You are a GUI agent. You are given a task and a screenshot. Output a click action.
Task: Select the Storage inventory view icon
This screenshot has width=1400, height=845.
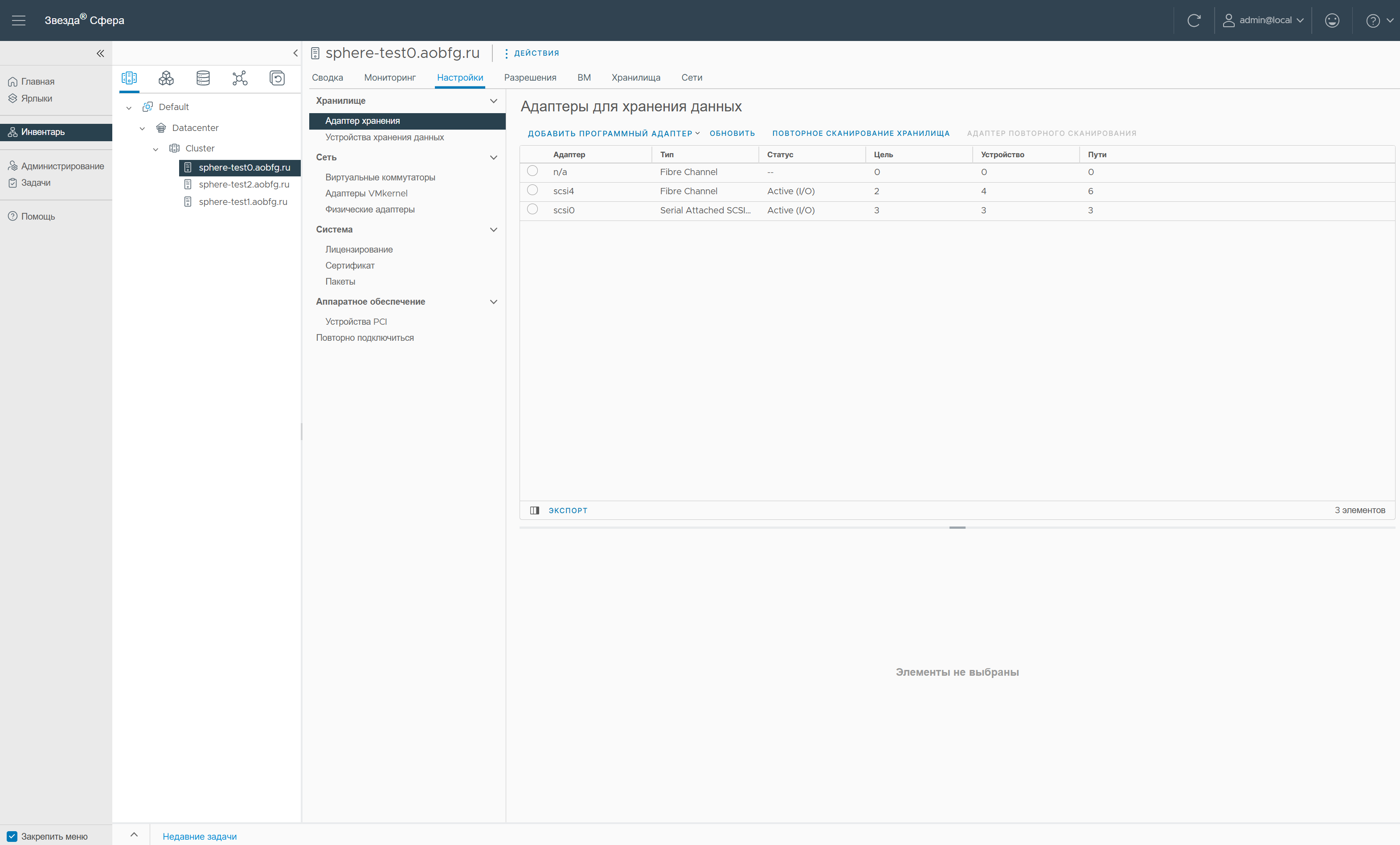coord(203,78)
